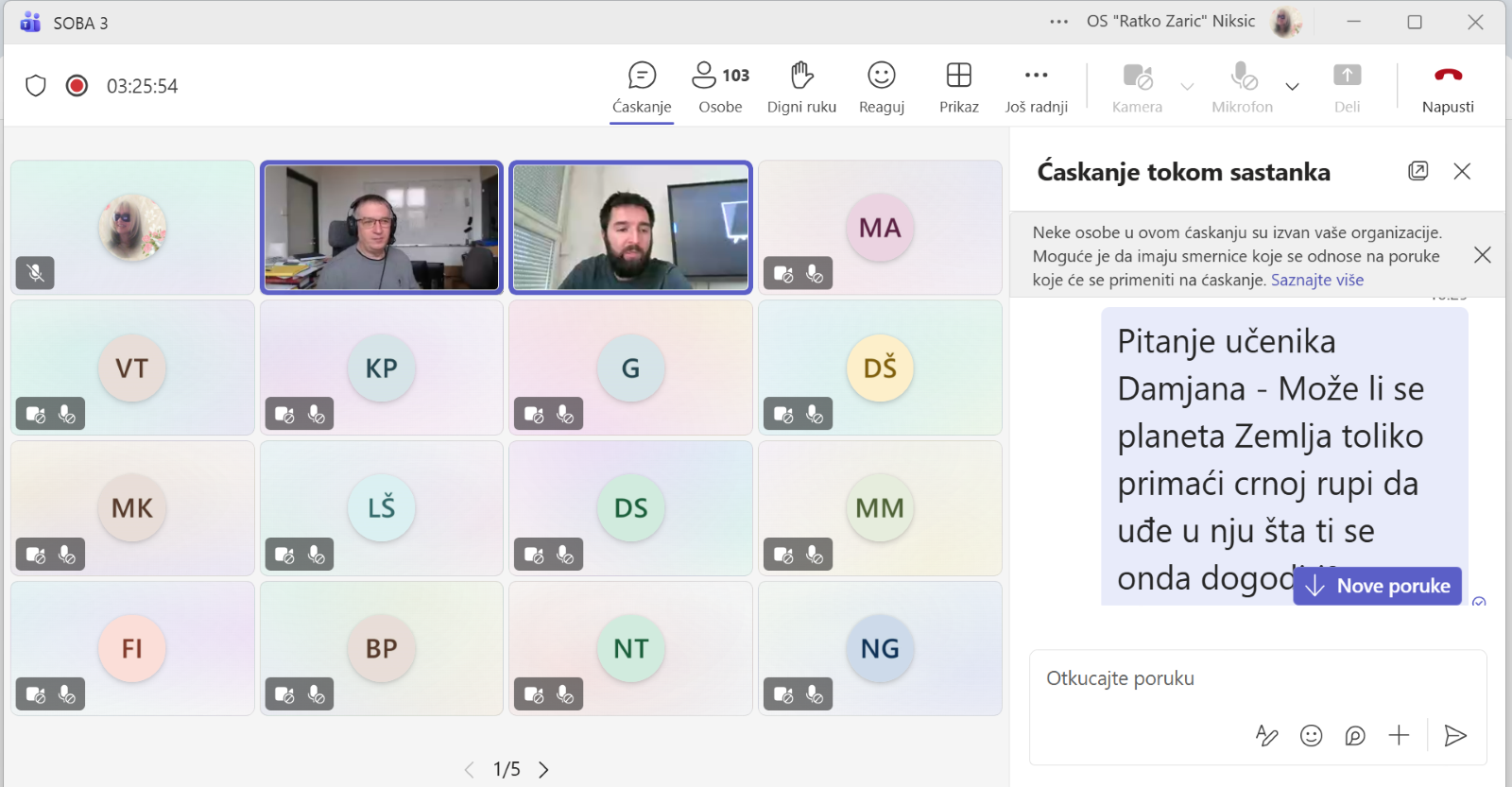Pop out the meeting chat window
This screenshot has height=787, width=1512.
point(1417,171)
